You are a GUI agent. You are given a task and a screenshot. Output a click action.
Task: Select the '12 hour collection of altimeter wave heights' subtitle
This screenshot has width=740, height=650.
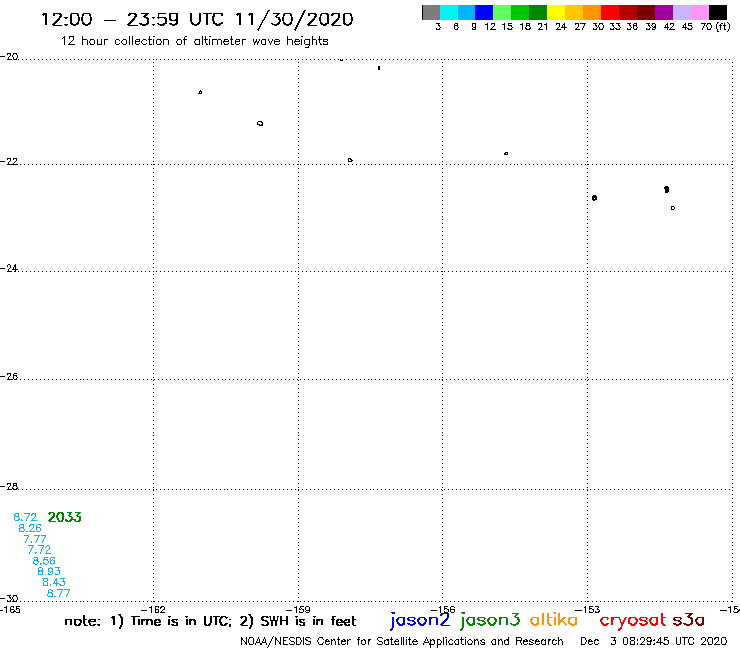[194, 41]
